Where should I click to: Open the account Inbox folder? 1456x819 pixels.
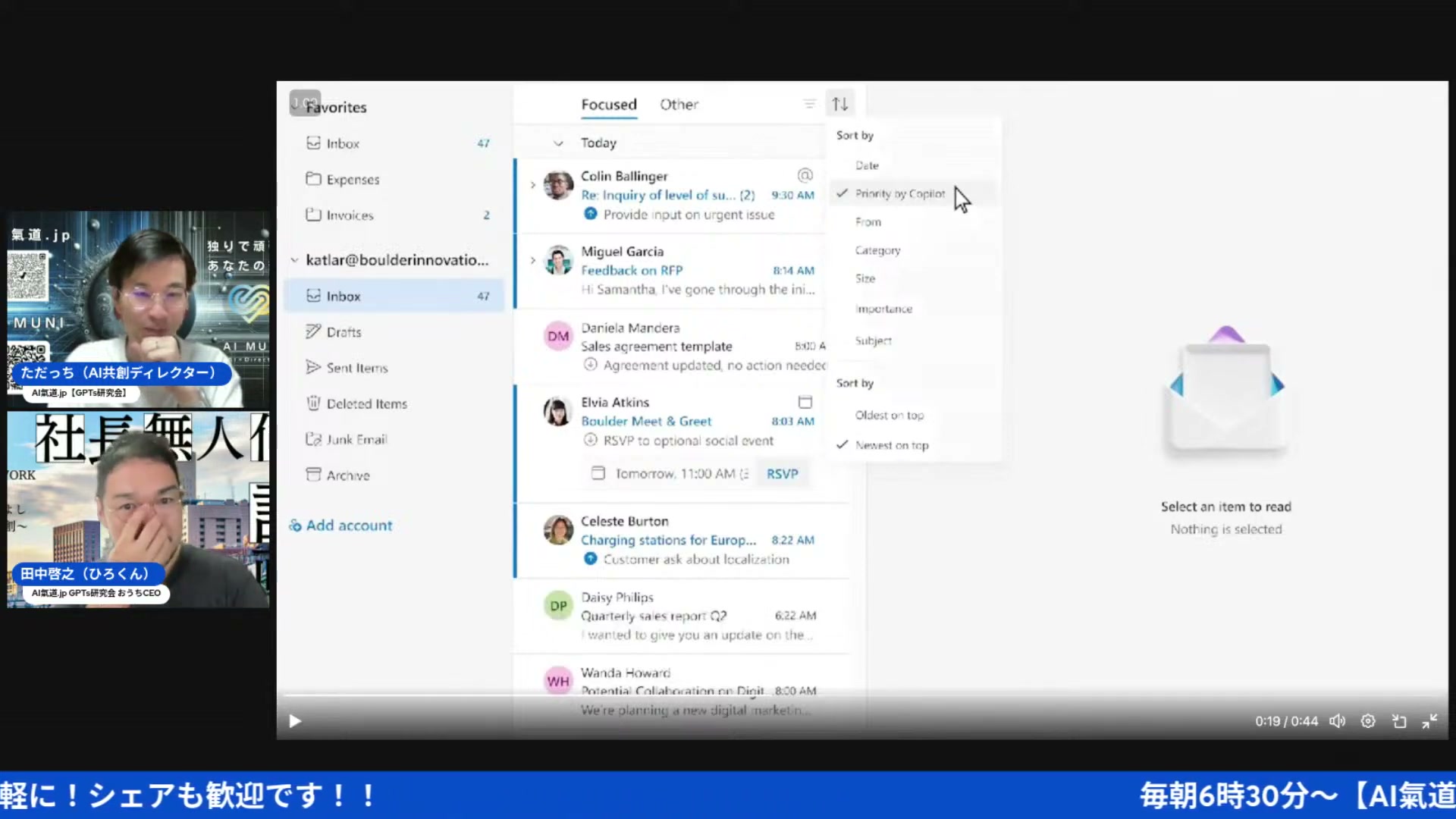394,296
